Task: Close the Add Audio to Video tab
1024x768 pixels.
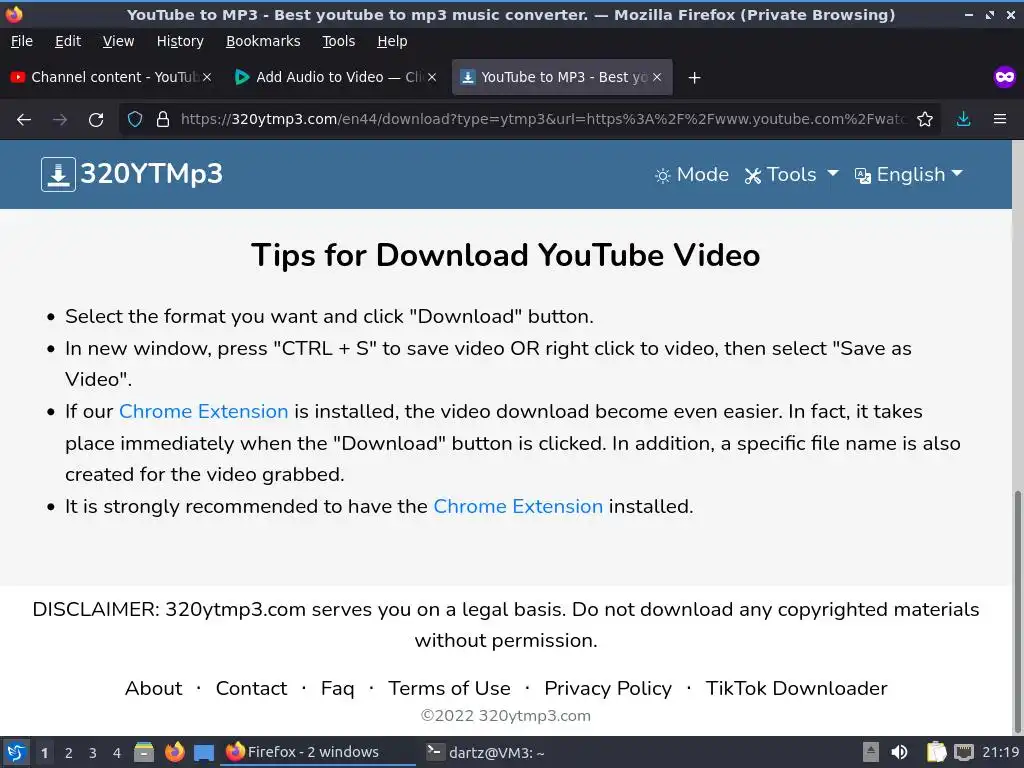Action: point(432,77)
